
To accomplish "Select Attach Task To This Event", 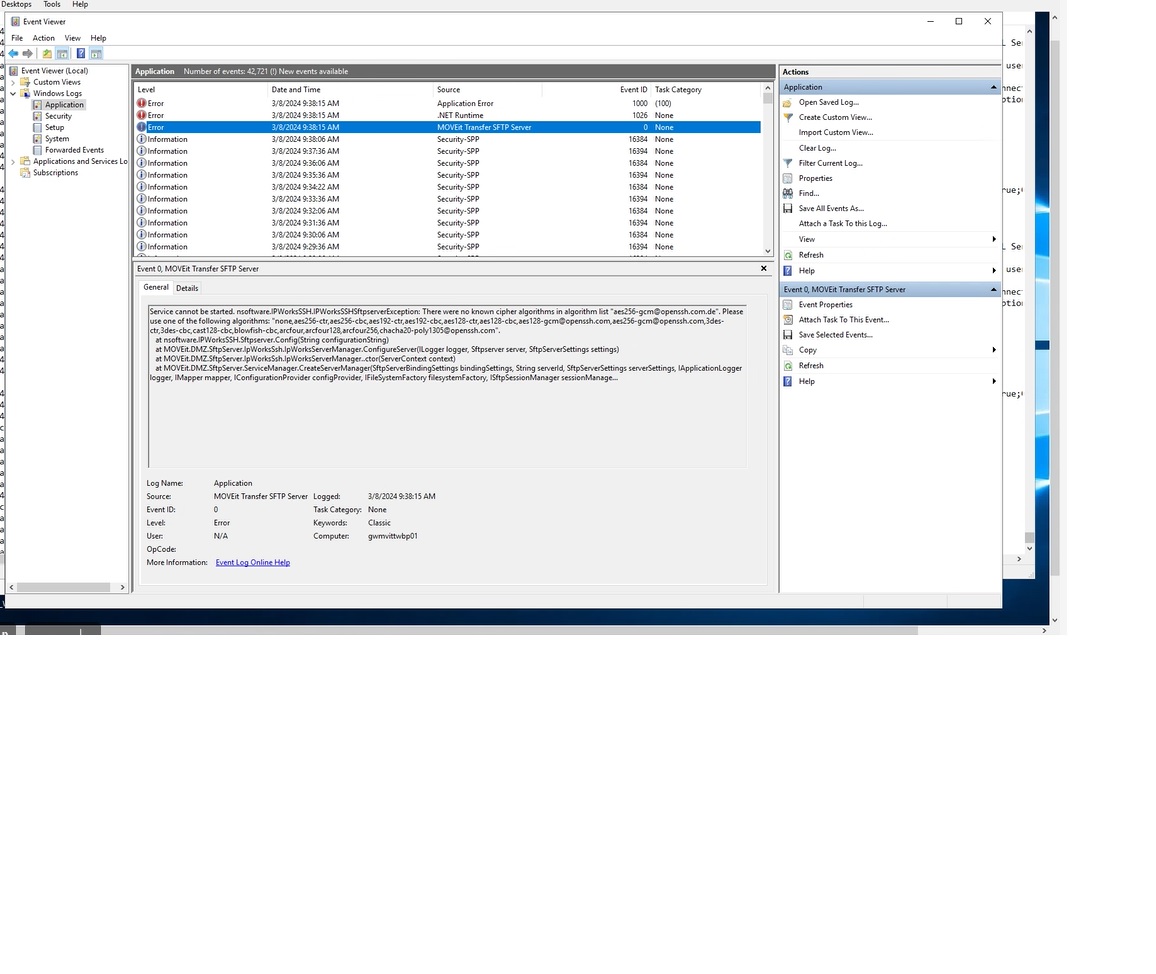I will (x=843, y=320).
